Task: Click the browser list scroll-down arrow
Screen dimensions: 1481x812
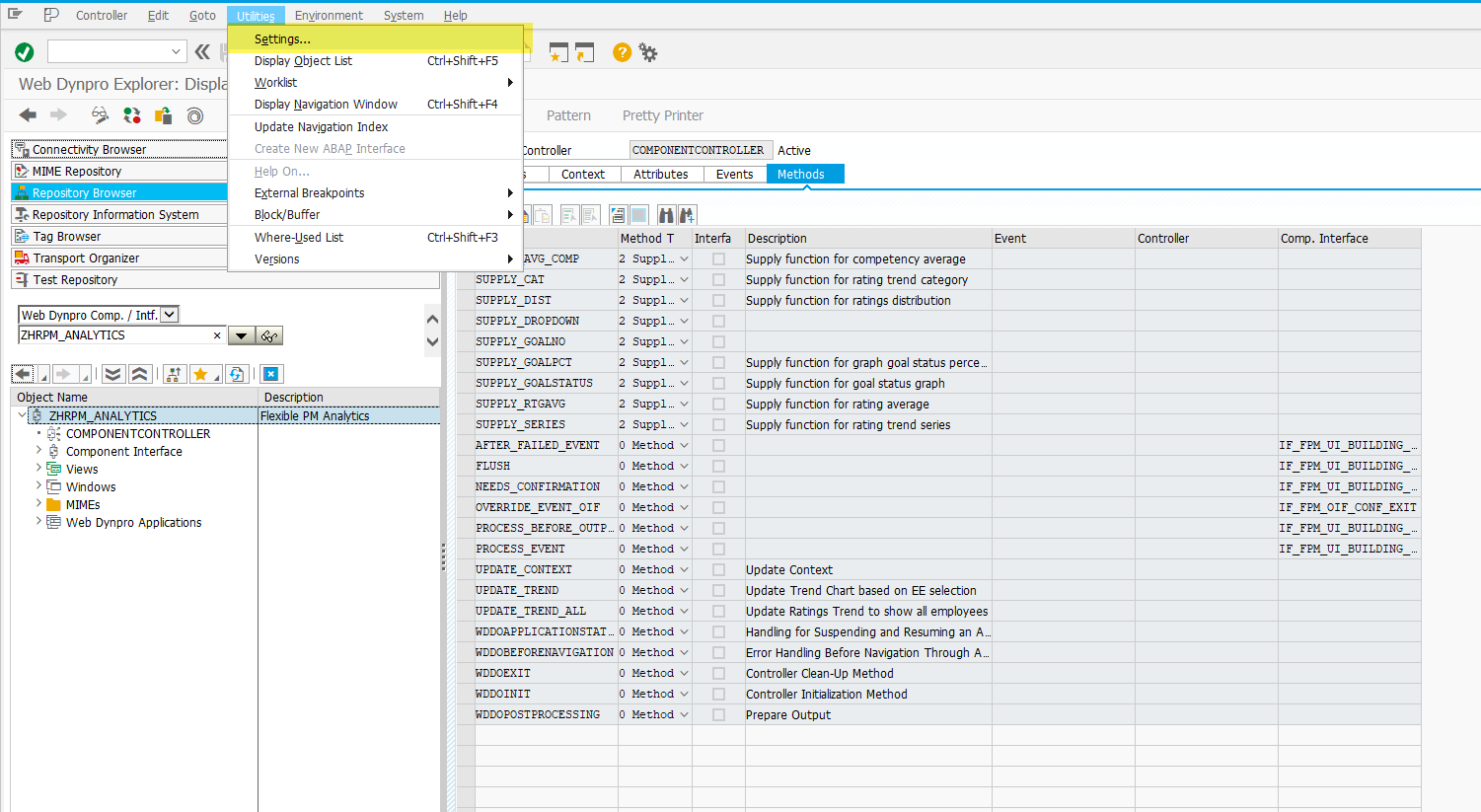Action: (x=432, y=341)
